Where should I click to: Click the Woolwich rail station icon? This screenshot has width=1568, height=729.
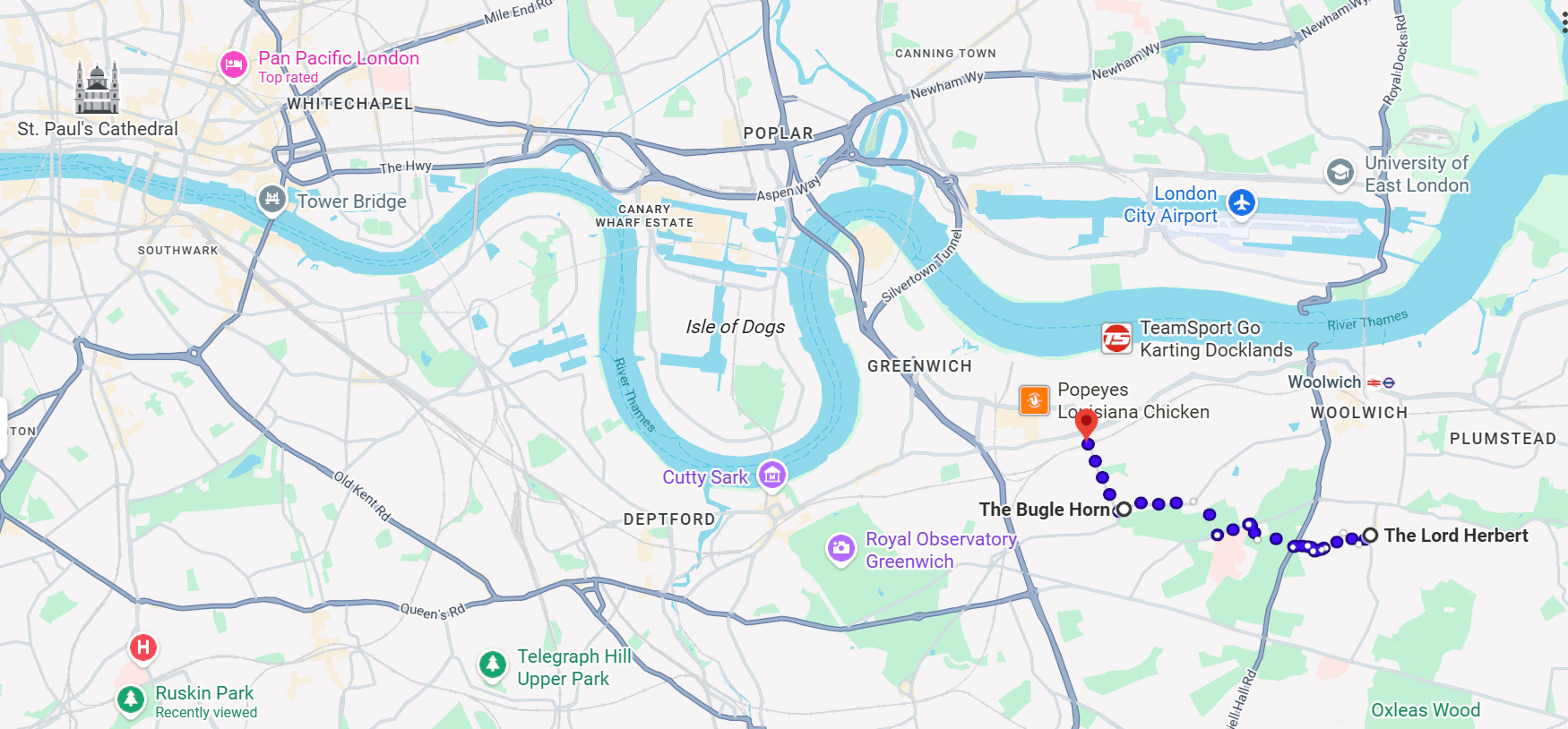click(1381, 382)
